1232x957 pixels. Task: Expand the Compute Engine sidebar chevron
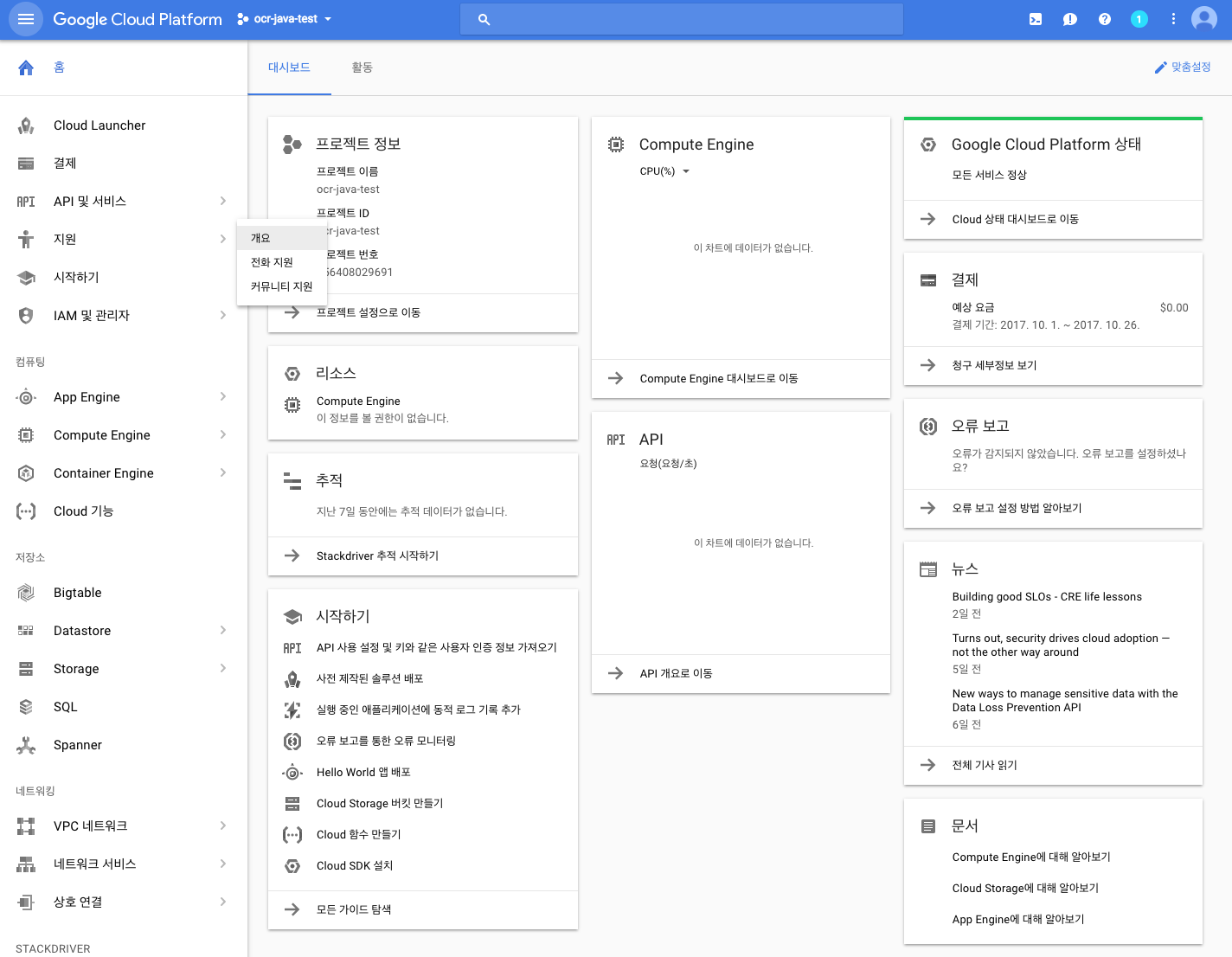coord(223,434)
